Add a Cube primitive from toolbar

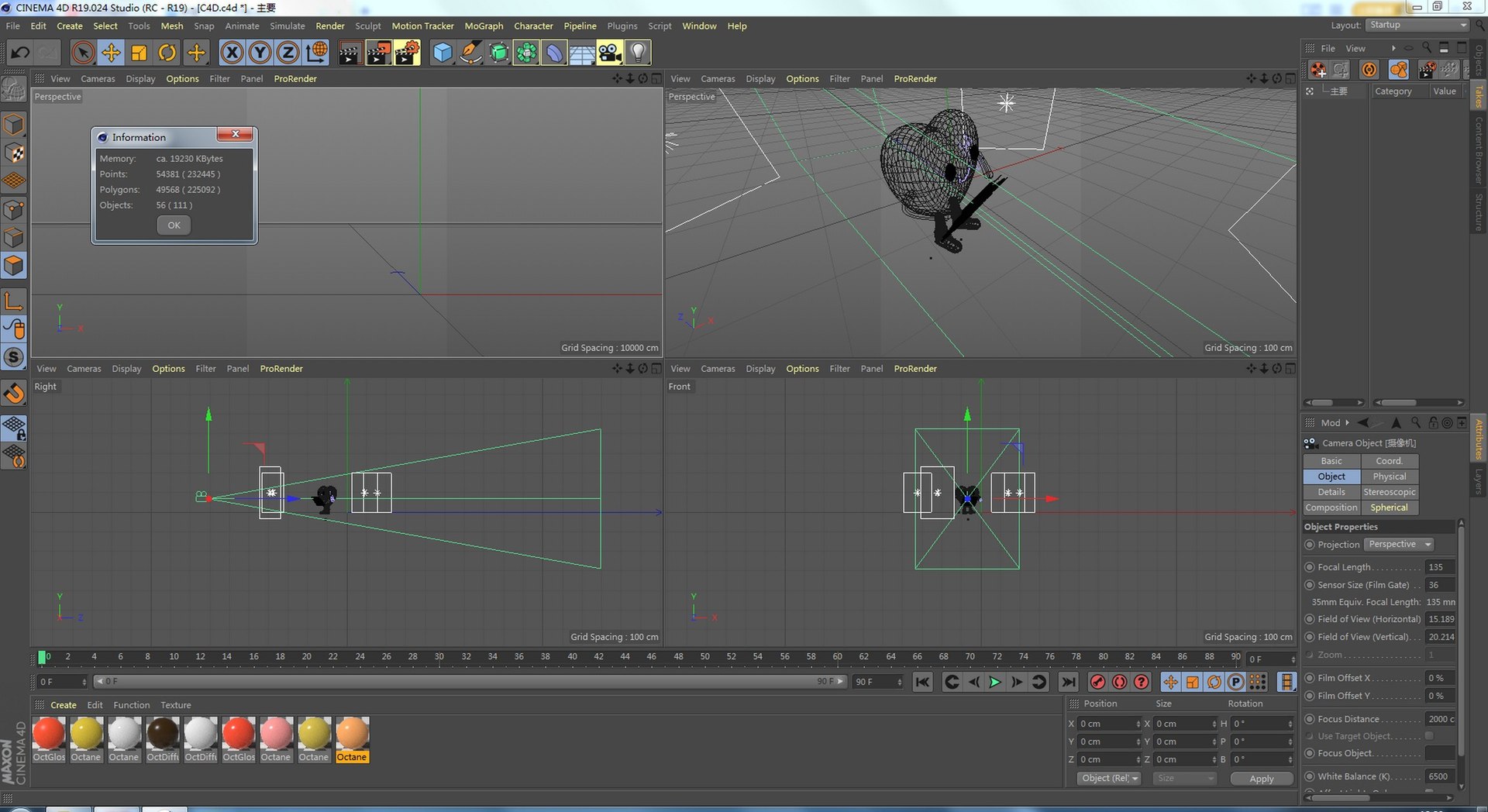coord(442,53)
